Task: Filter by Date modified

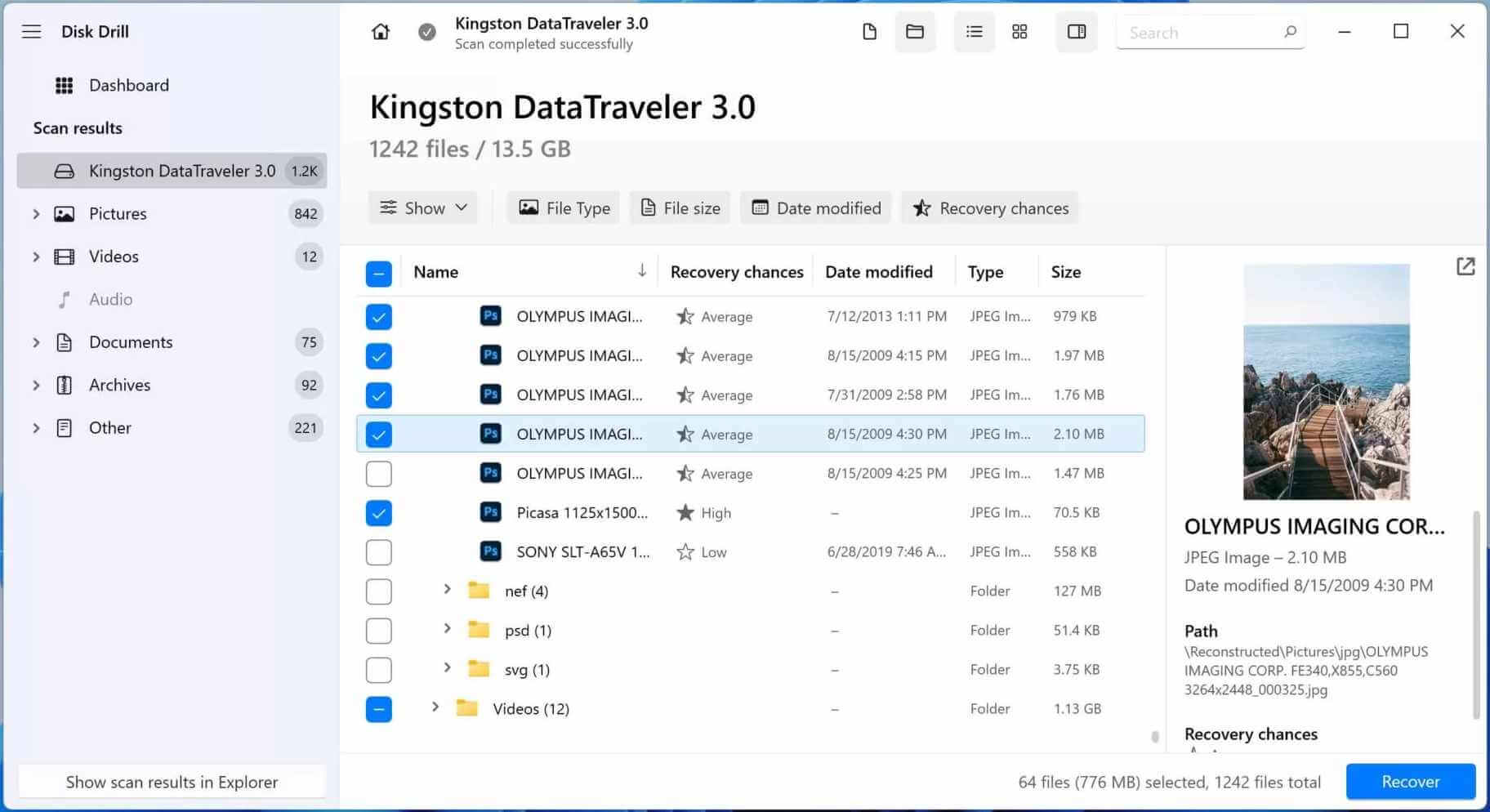Action: pos(816,208)
